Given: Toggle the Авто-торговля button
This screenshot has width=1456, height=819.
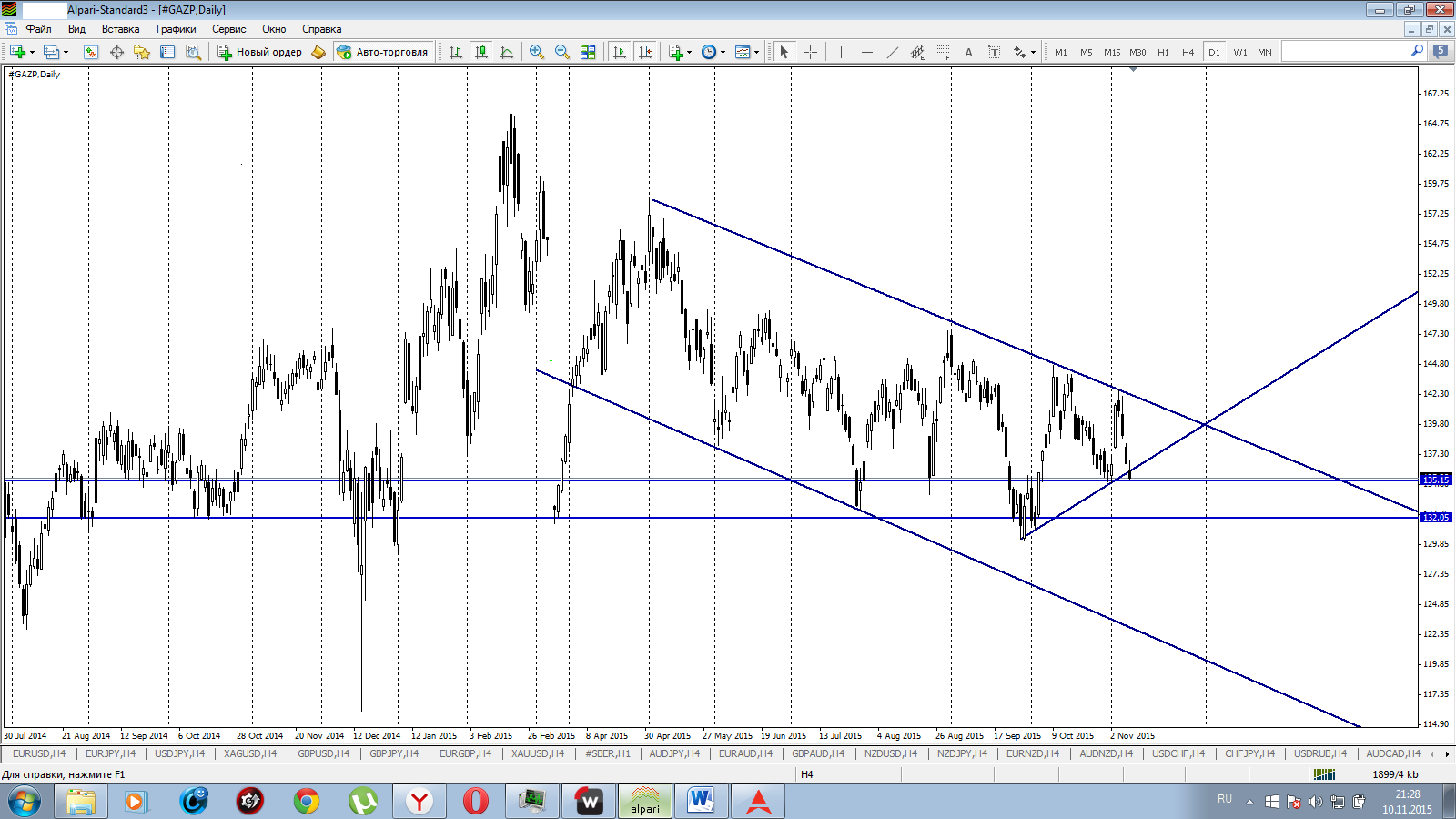Looking at the screenshot, I should pyautogui.click(x=382, y=52).
